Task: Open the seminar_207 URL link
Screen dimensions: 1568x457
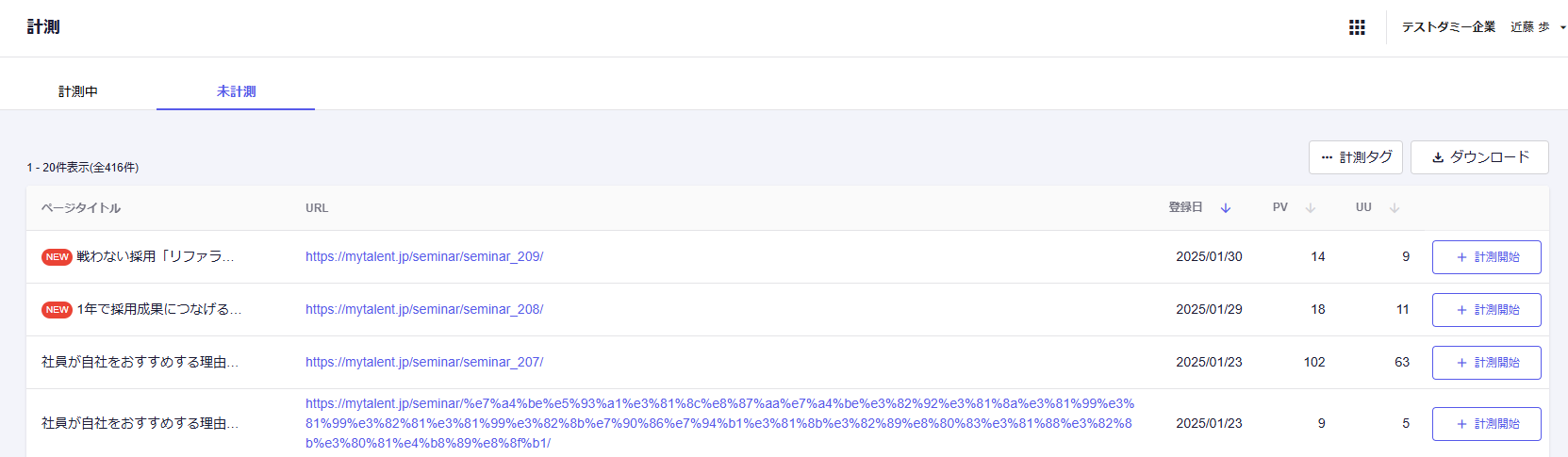Action: 423,362
